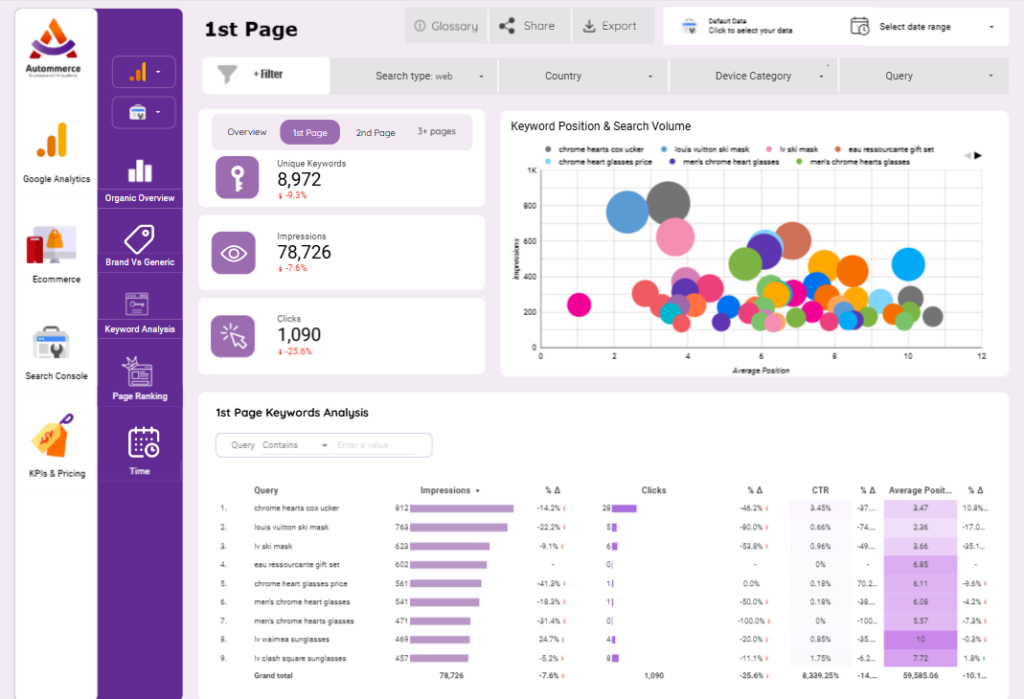Switch to the 2nd Page tab
Viewport: 1024px width, 699px height.
tap(376, 133)
